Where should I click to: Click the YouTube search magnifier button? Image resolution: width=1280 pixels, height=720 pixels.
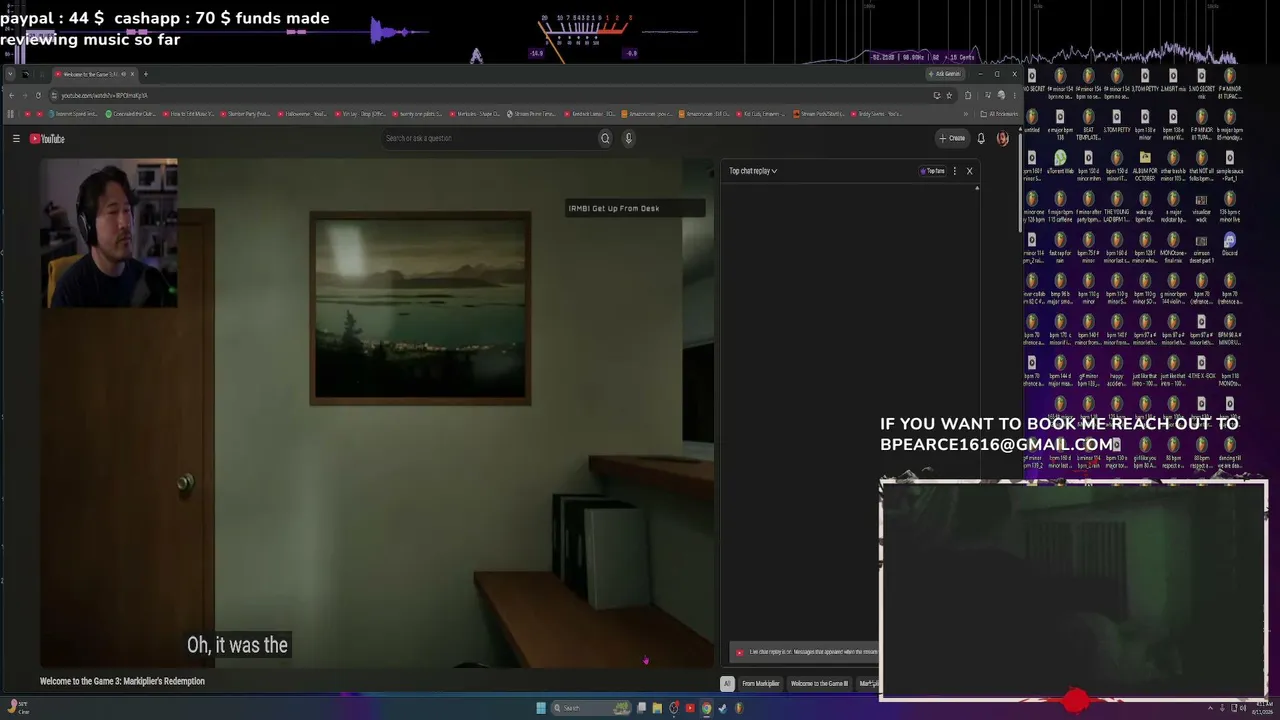[x=605, y=139]
